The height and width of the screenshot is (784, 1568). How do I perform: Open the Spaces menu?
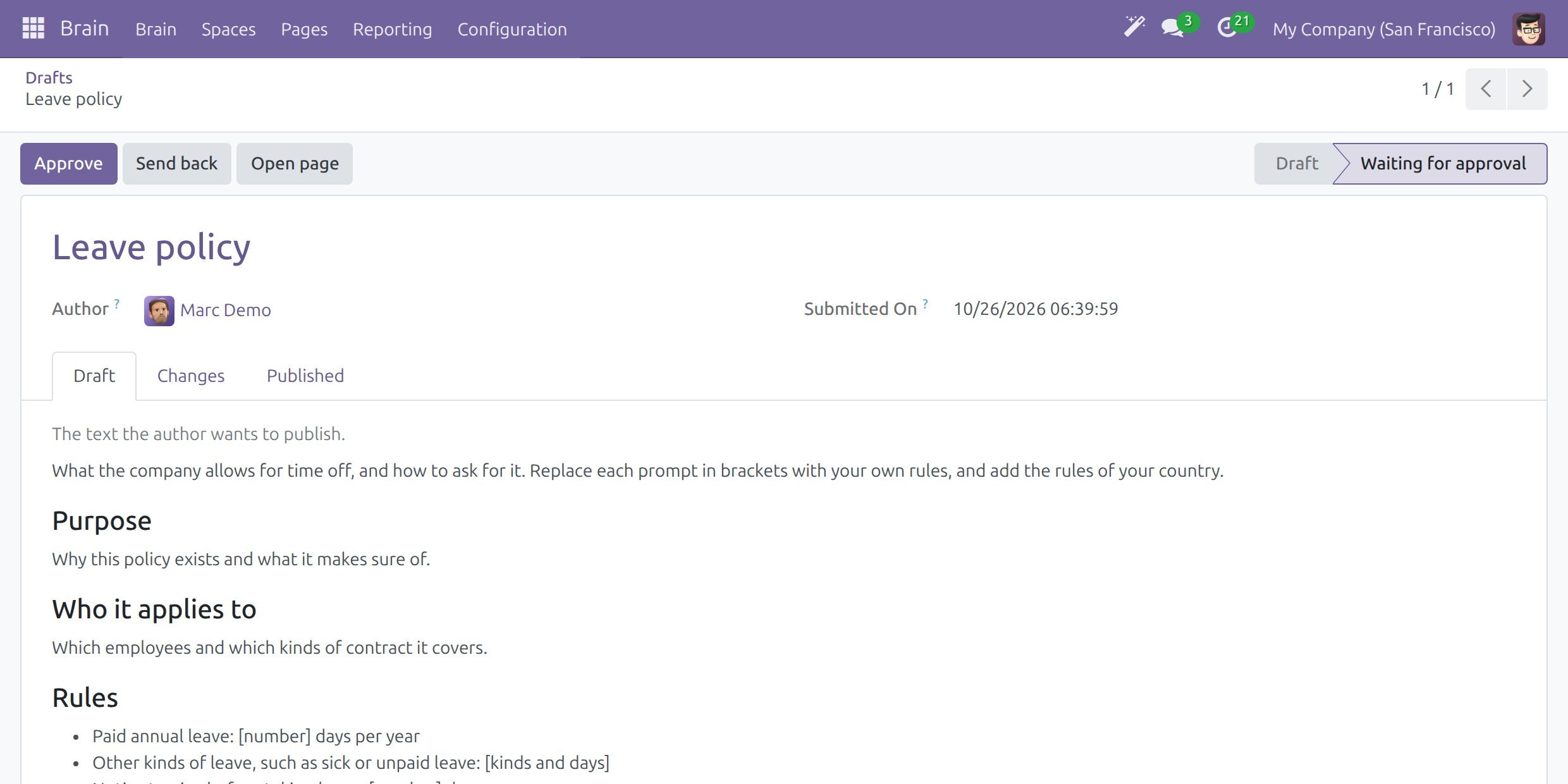[x=228, y=29]
